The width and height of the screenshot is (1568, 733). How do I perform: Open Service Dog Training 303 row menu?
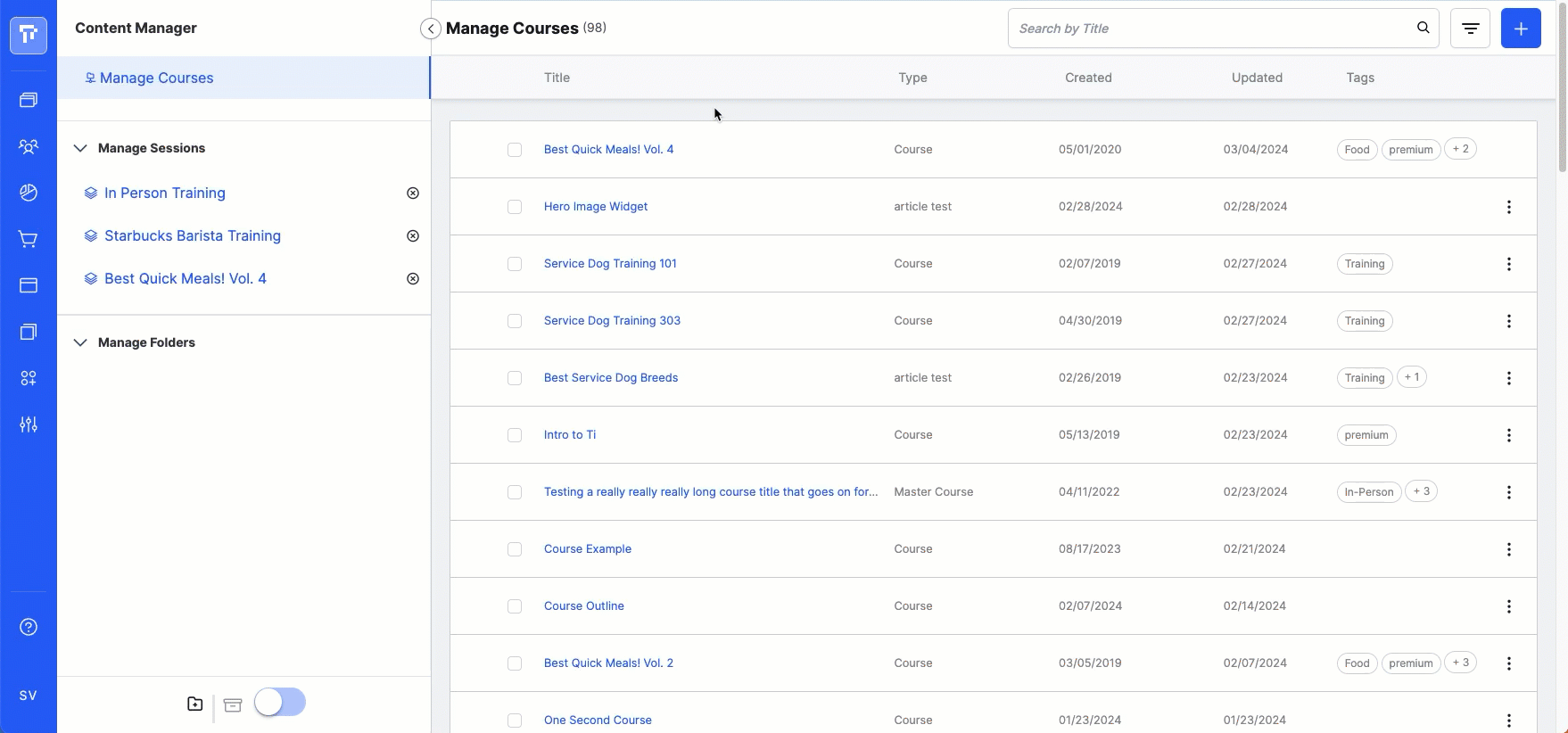point(1509,321)
